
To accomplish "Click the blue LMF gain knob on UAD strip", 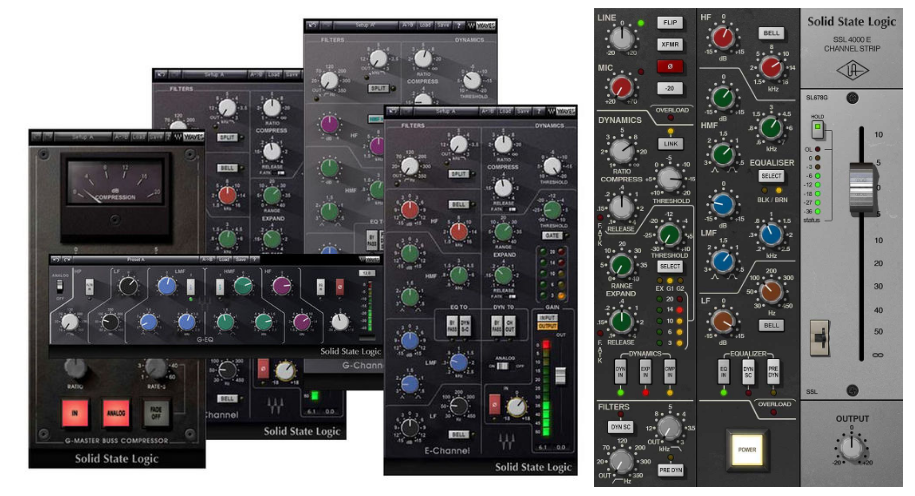I will tap(724, 204).
